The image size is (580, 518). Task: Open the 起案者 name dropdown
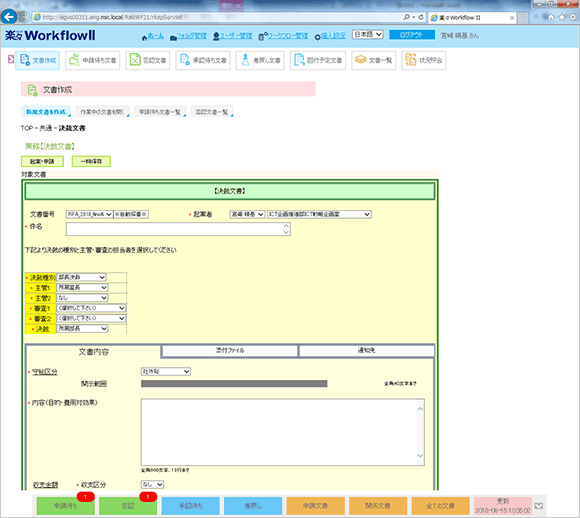coord(247,214)
